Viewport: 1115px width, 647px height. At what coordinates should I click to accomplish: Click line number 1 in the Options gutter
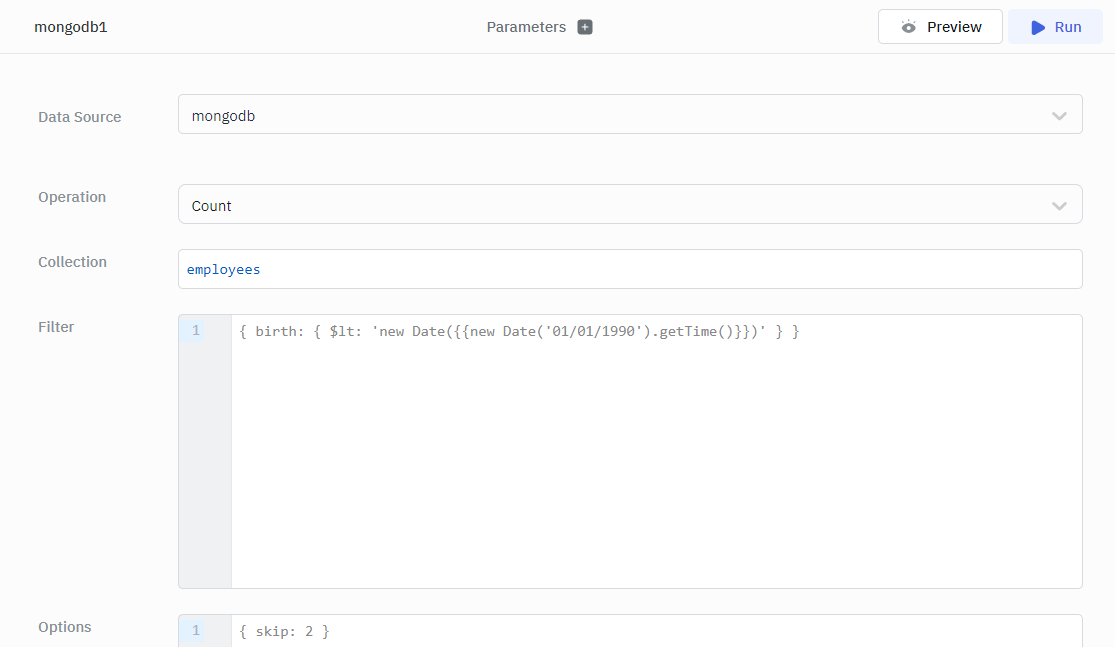[196, 631]
